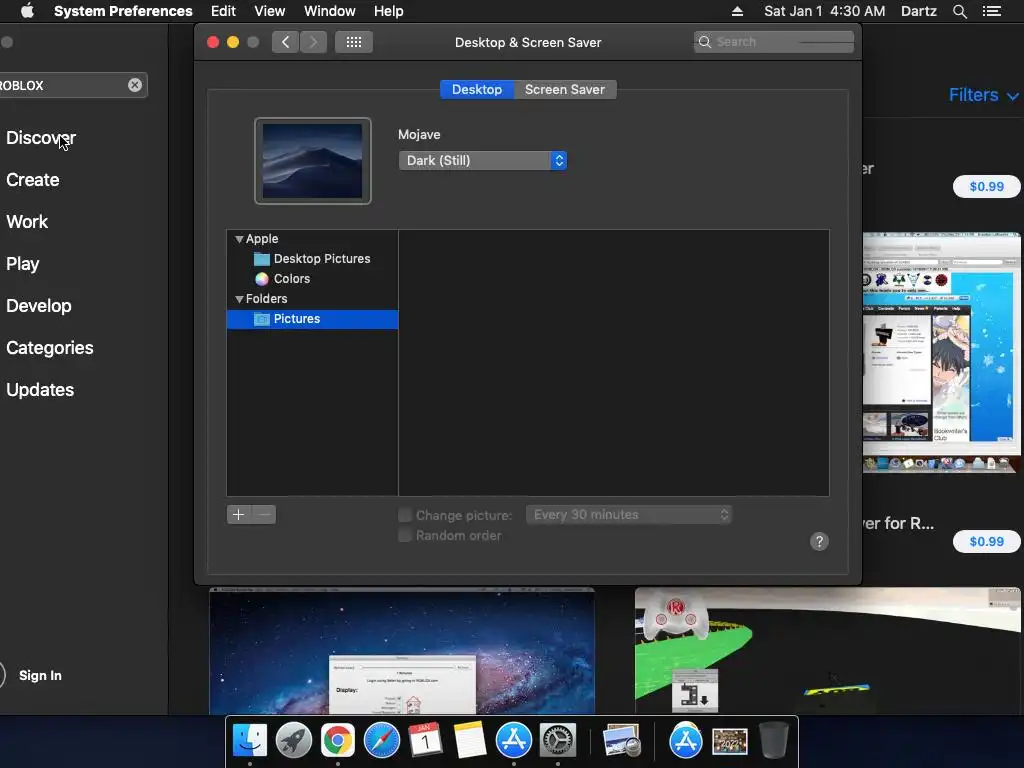The width and height of the screenshot is (1024, 768).
Task: Expand the Filters dropdown in App Store
Action: [x=984, y=95]
